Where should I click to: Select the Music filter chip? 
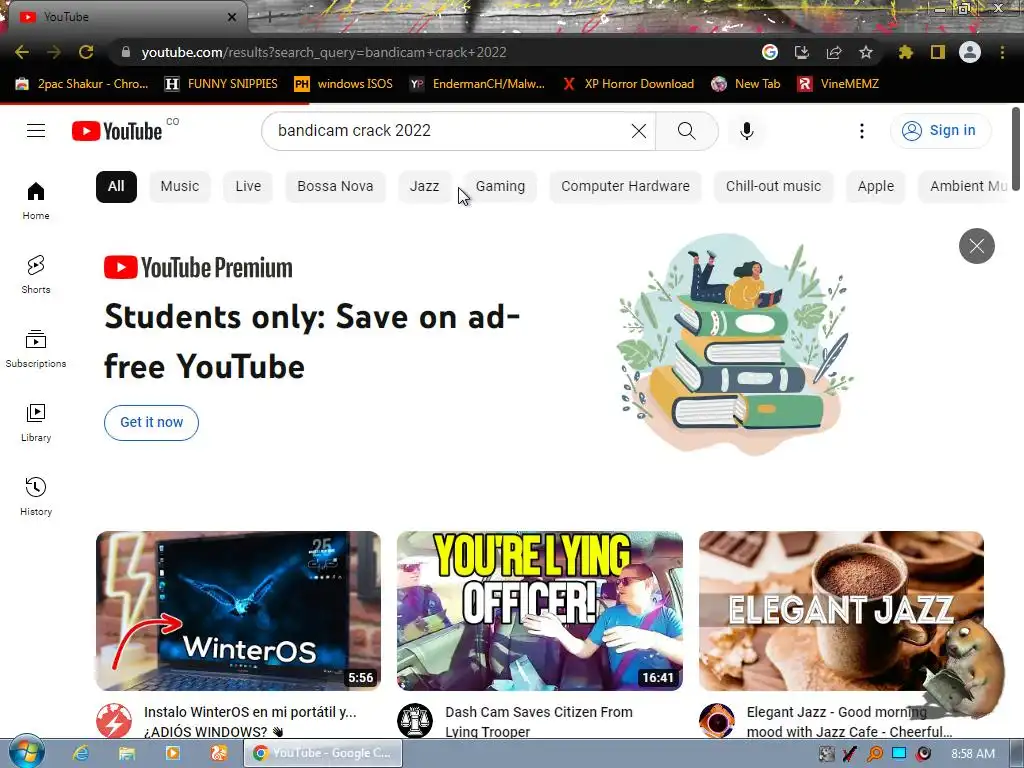pyautogui.click(x=180, y=186)
